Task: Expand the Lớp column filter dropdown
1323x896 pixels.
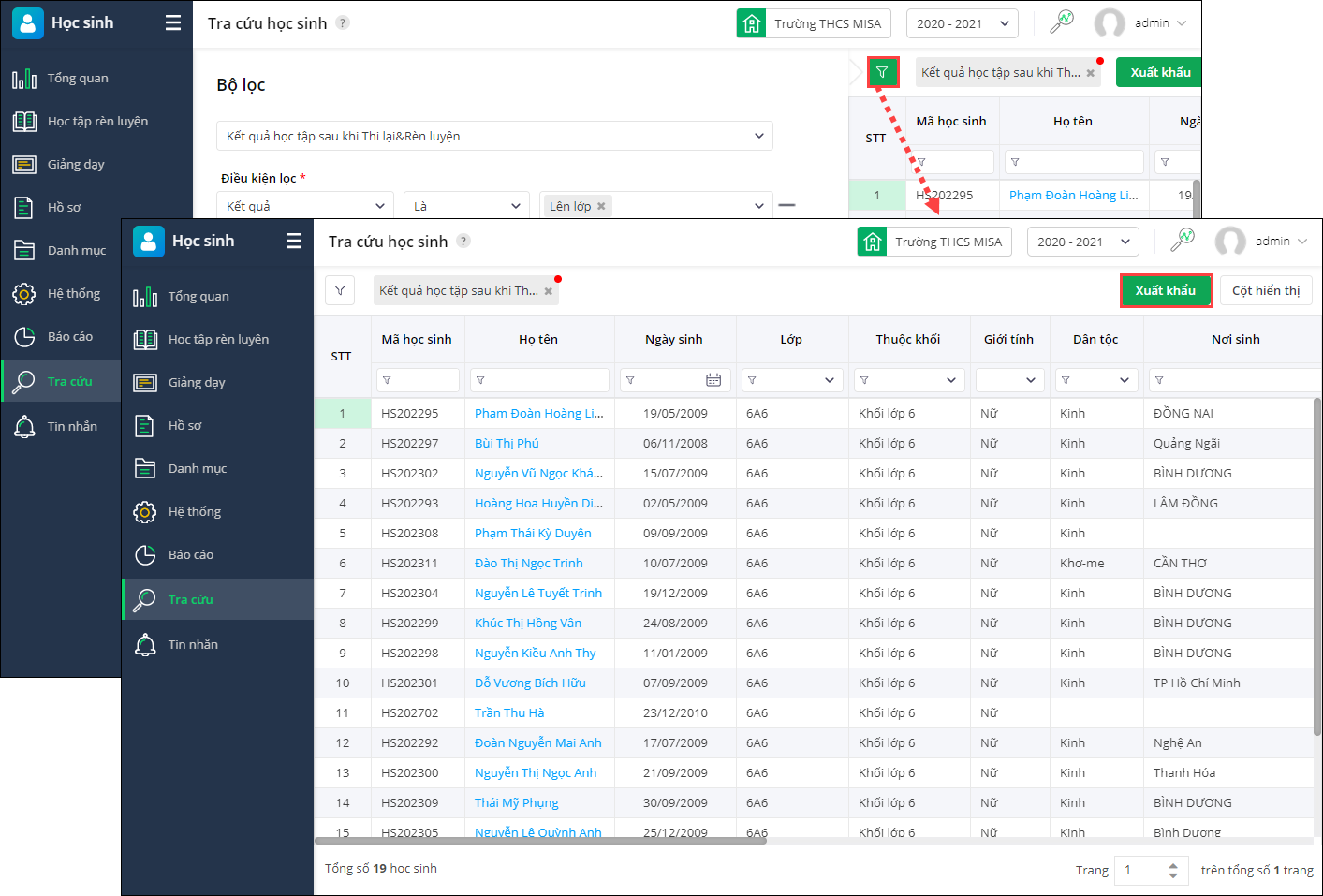Action: (x=829, y=380)
